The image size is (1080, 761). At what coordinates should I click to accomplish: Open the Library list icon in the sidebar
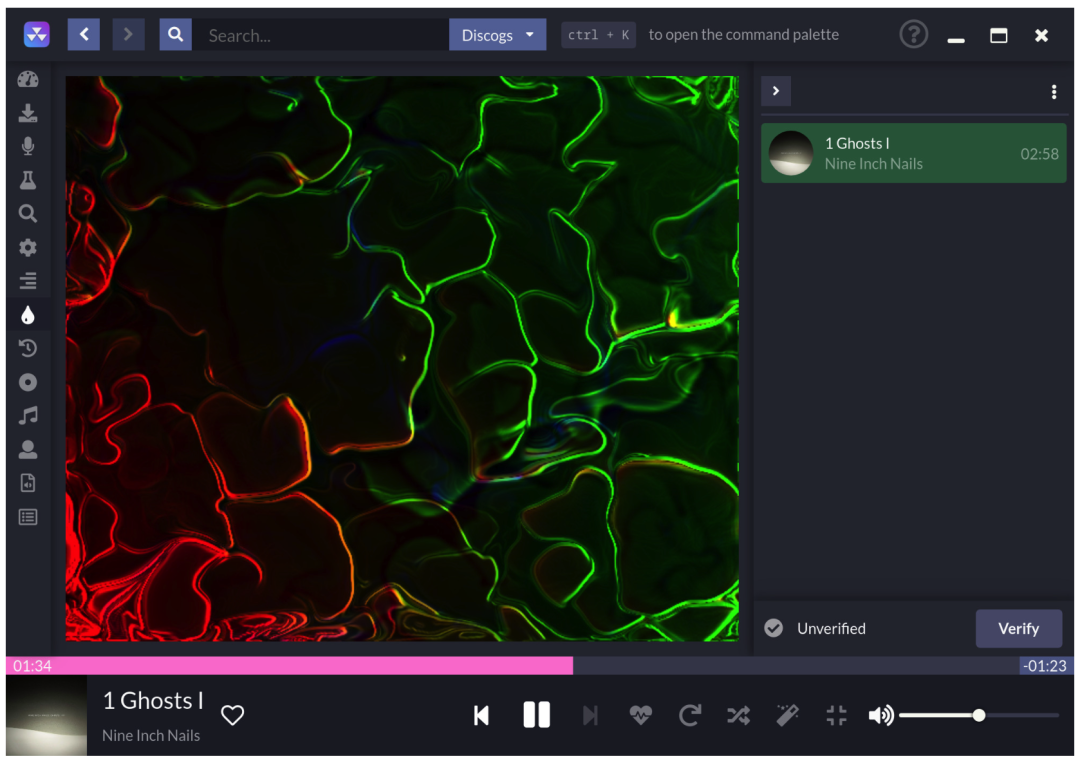click(28, 517)
